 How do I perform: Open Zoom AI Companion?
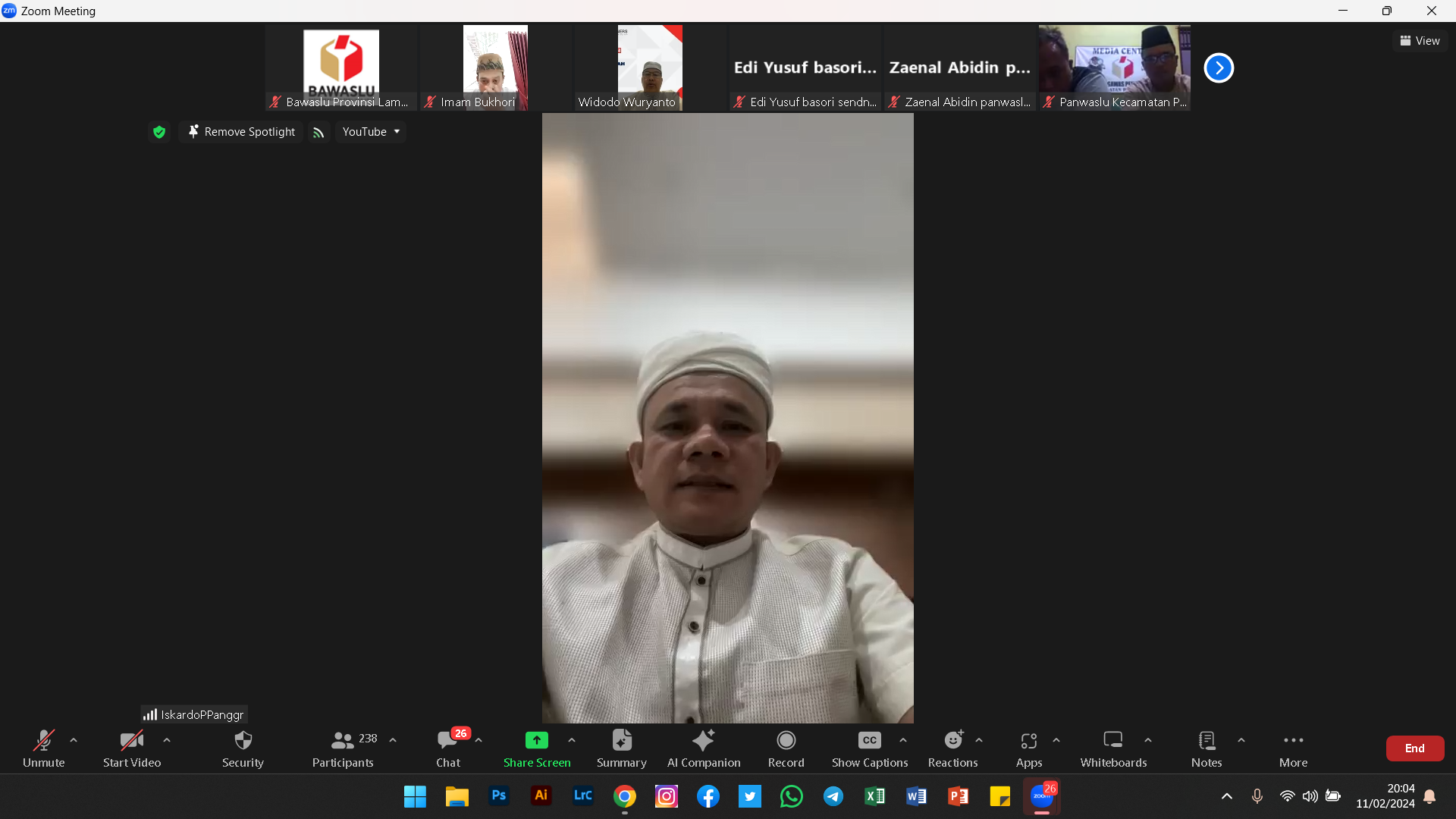703,748
